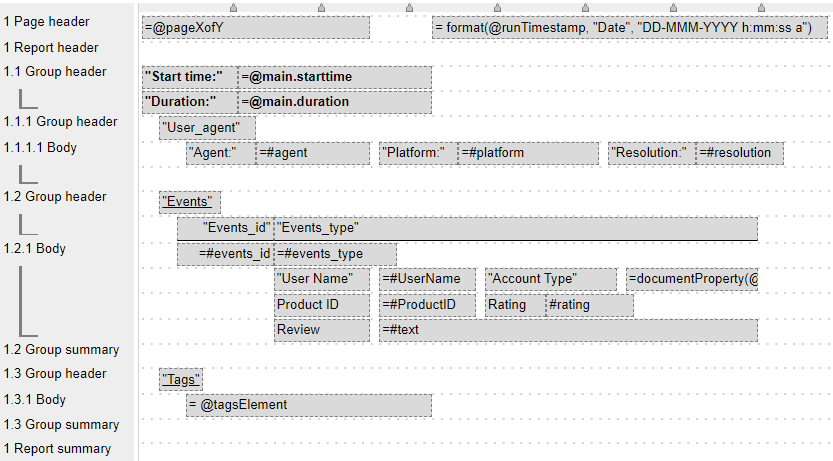Click the =@main.duration field
This screenshot has height=461, width=833.
[x=335, y=102]
